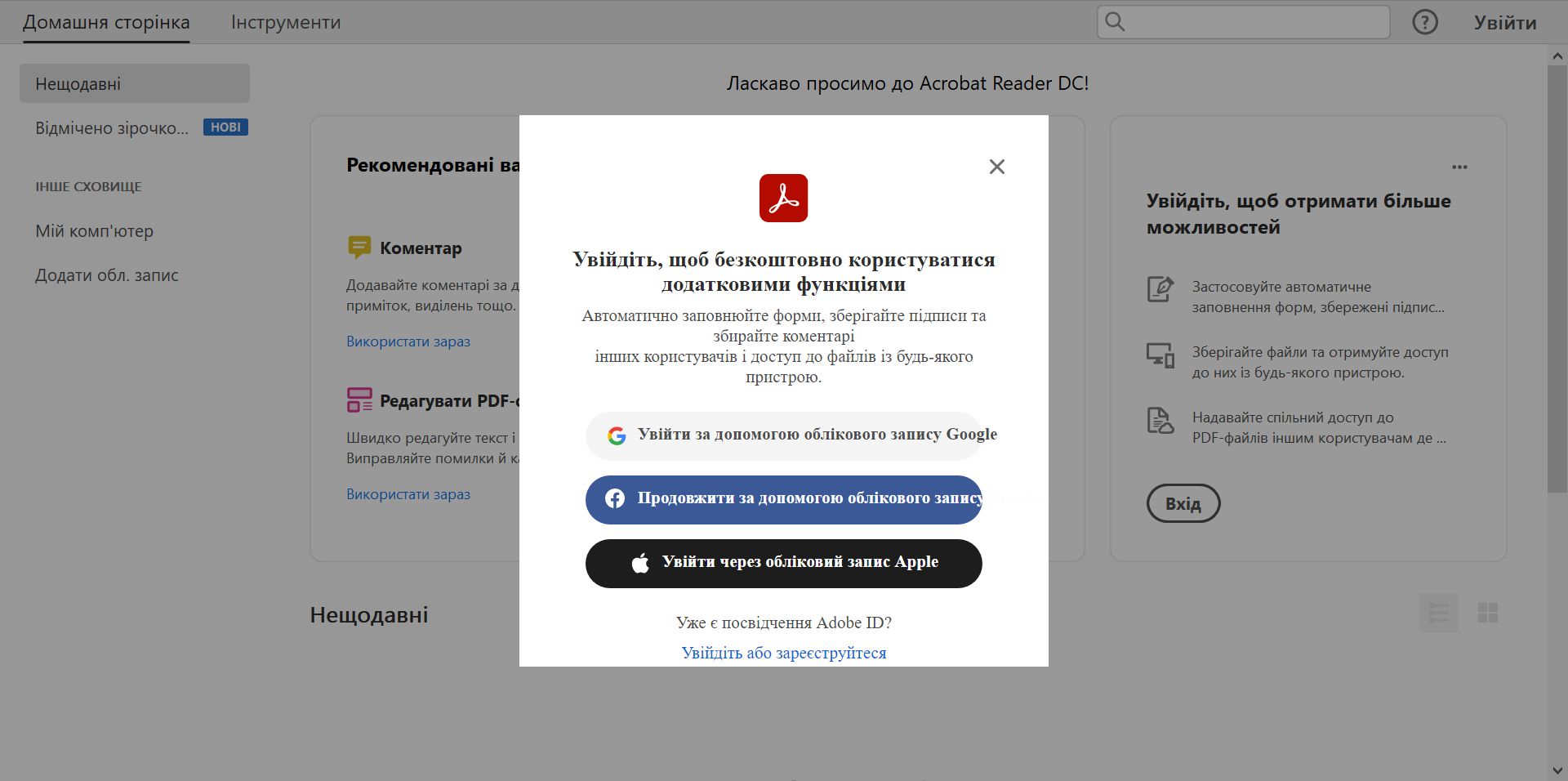
Task: Sign in through the Apple account button
Action: pos(782,563)
